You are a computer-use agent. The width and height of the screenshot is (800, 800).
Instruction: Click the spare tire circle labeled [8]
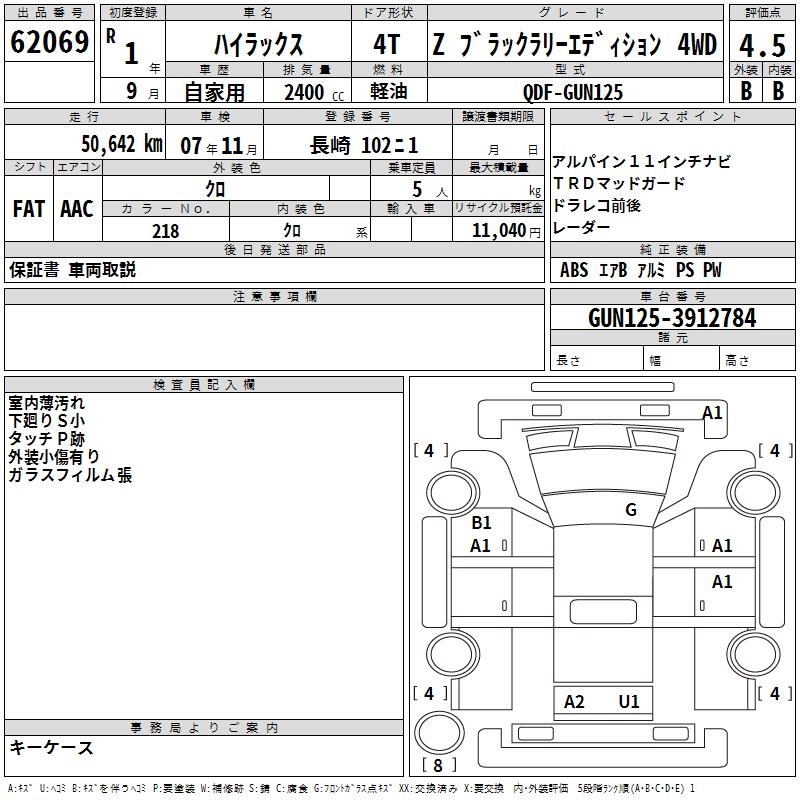pyautogui.click(x=439, y=733)
